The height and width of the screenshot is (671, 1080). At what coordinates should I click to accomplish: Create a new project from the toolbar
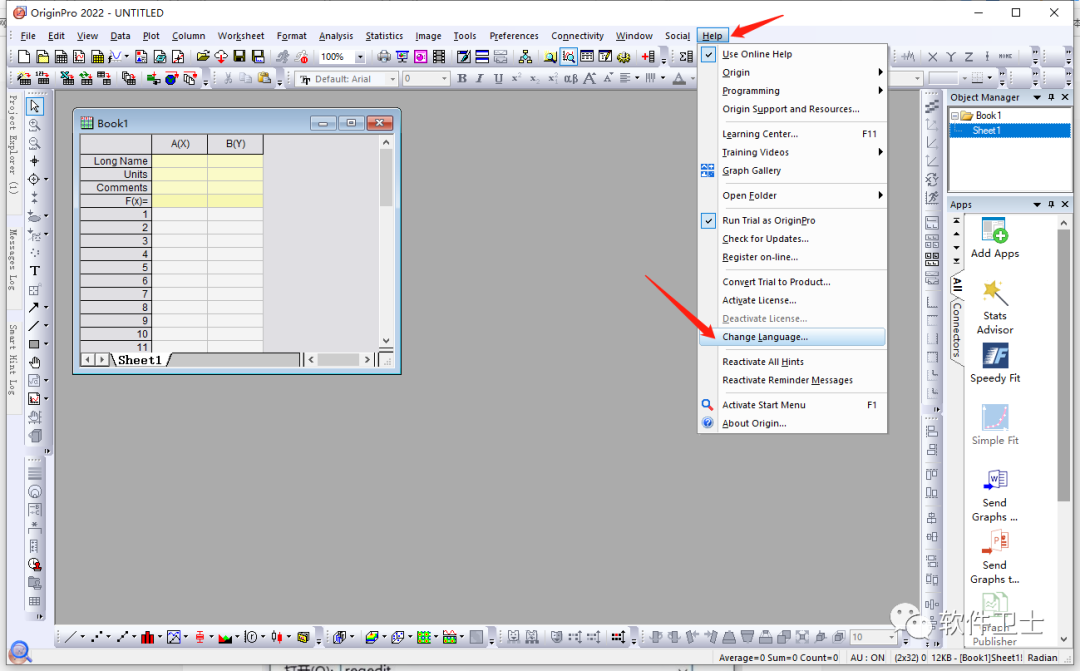click(24, 56)
